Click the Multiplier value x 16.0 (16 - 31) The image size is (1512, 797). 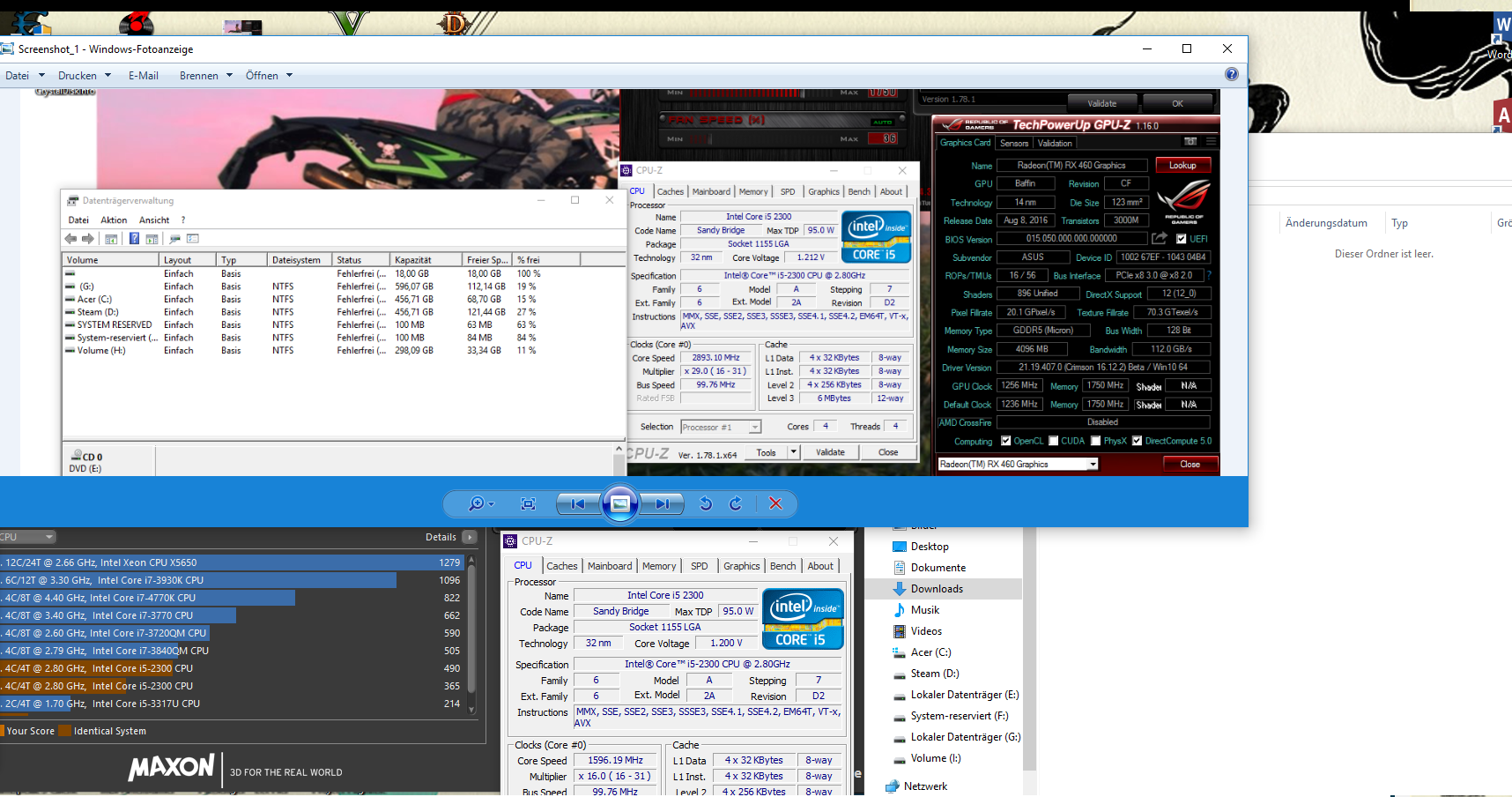pyautogui.click(x=616, y=777)
